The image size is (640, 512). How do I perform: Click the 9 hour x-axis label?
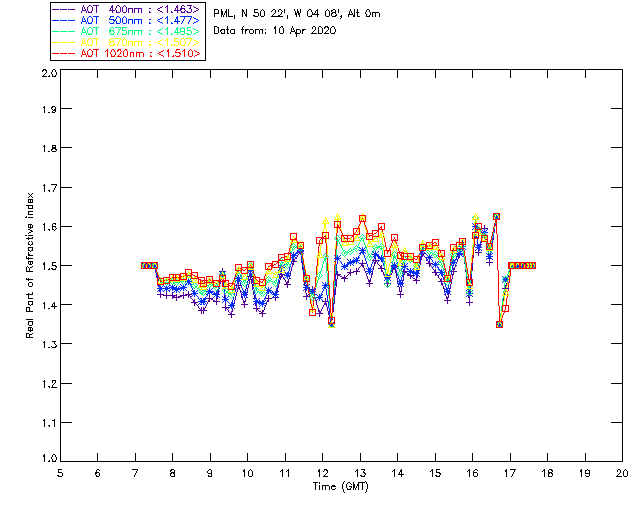click(x=210, y=473)
